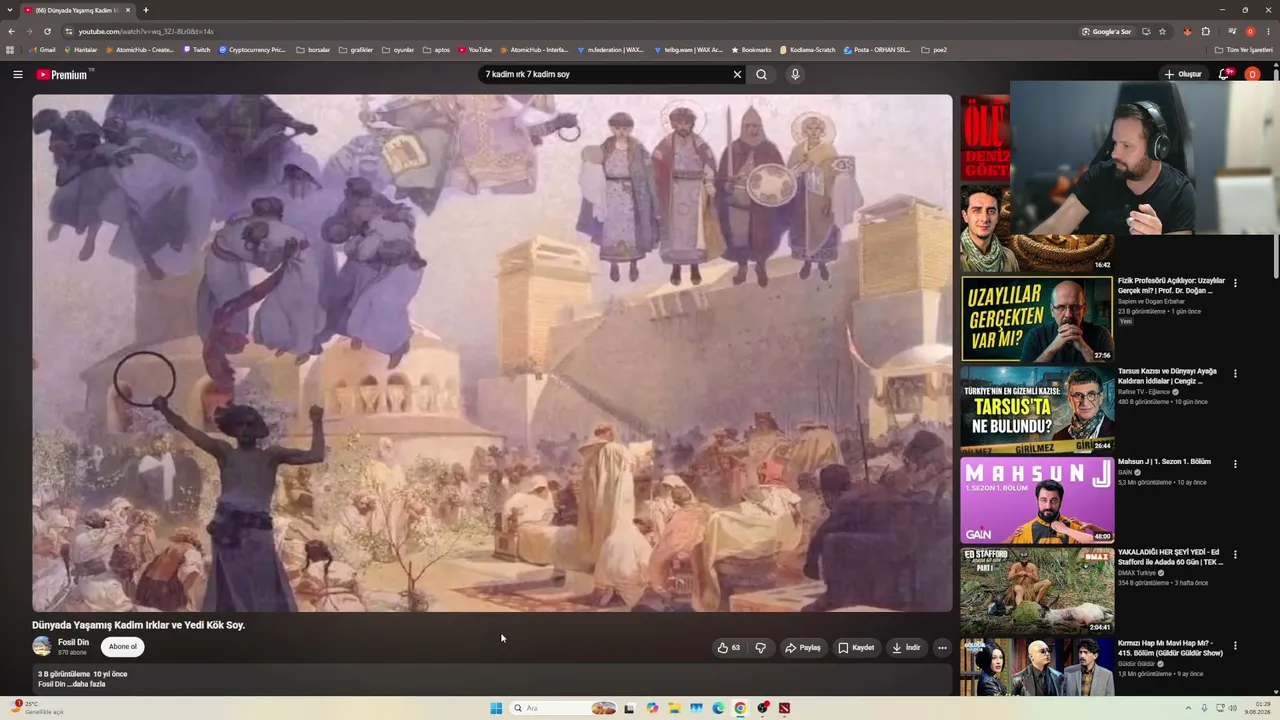The image size is (1280, 720).
Task: Open the Fosil Din channel name link
Action: click(73, 642)
